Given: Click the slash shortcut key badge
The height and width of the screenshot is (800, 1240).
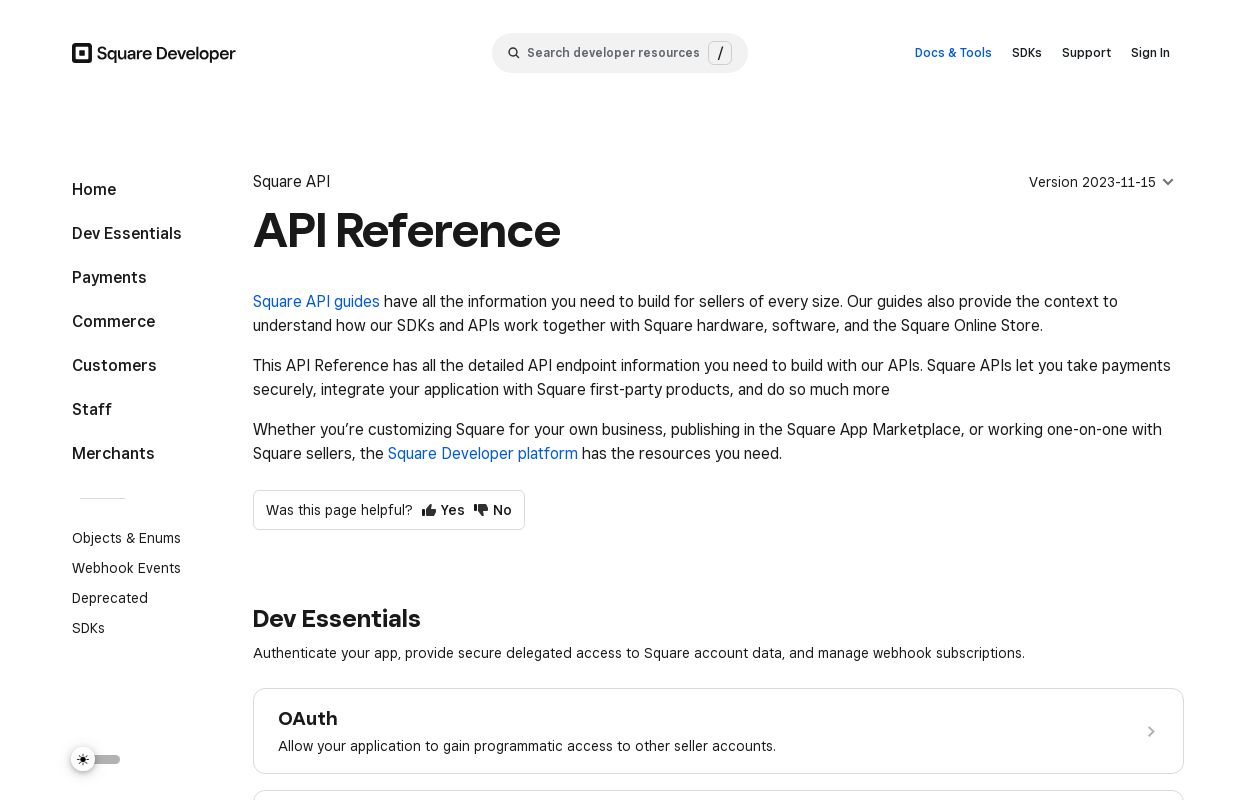Looking at the screenshot, I should pyautogui.click(x=720, y=53).
